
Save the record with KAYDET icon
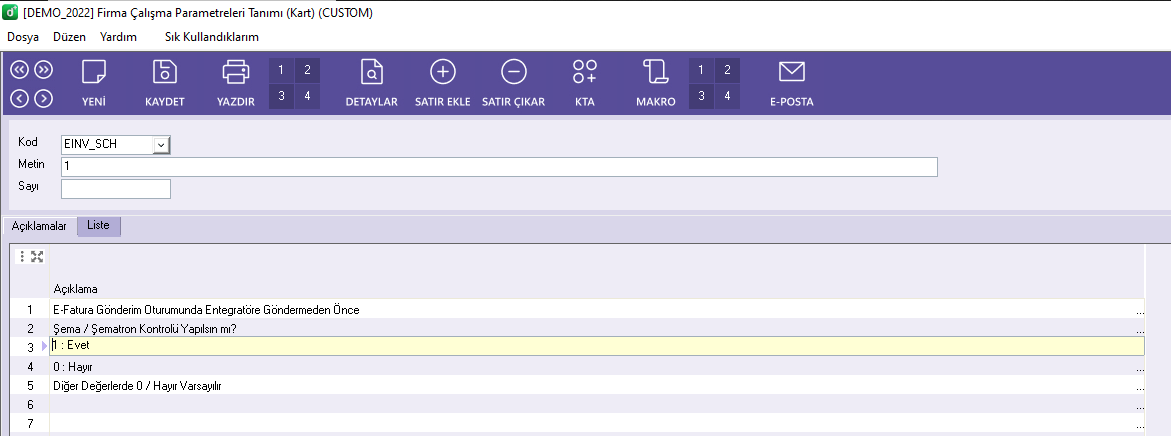pos(165,73)
